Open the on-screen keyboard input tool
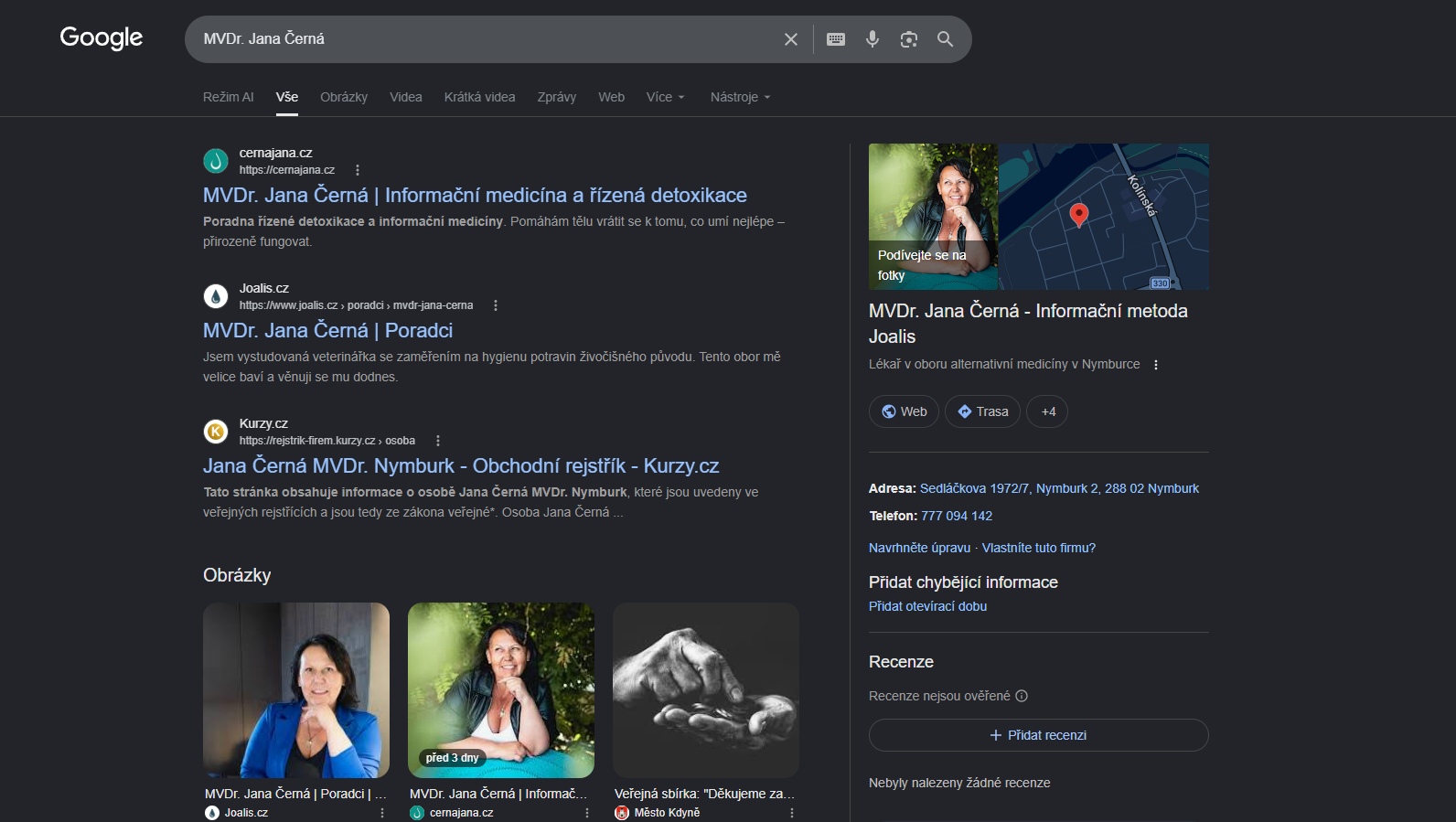The width and height of the screenshot is (1456, 822). point(836,39)
